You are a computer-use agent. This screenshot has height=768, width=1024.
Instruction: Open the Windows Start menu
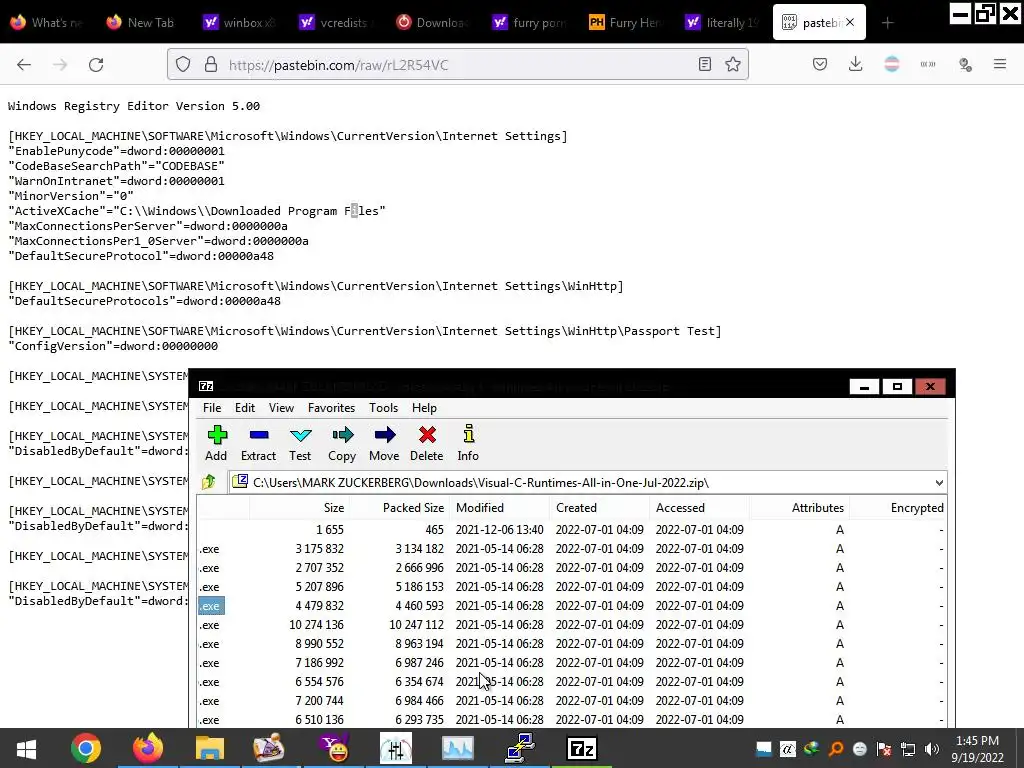click(x=26, y=748)
